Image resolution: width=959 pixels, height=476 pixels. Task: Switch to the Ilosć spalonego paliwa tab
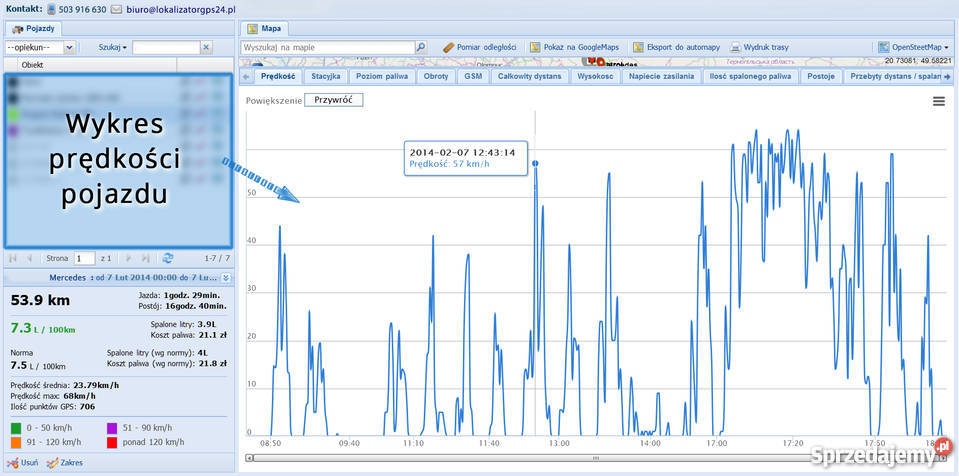click(x=750, y=76)
